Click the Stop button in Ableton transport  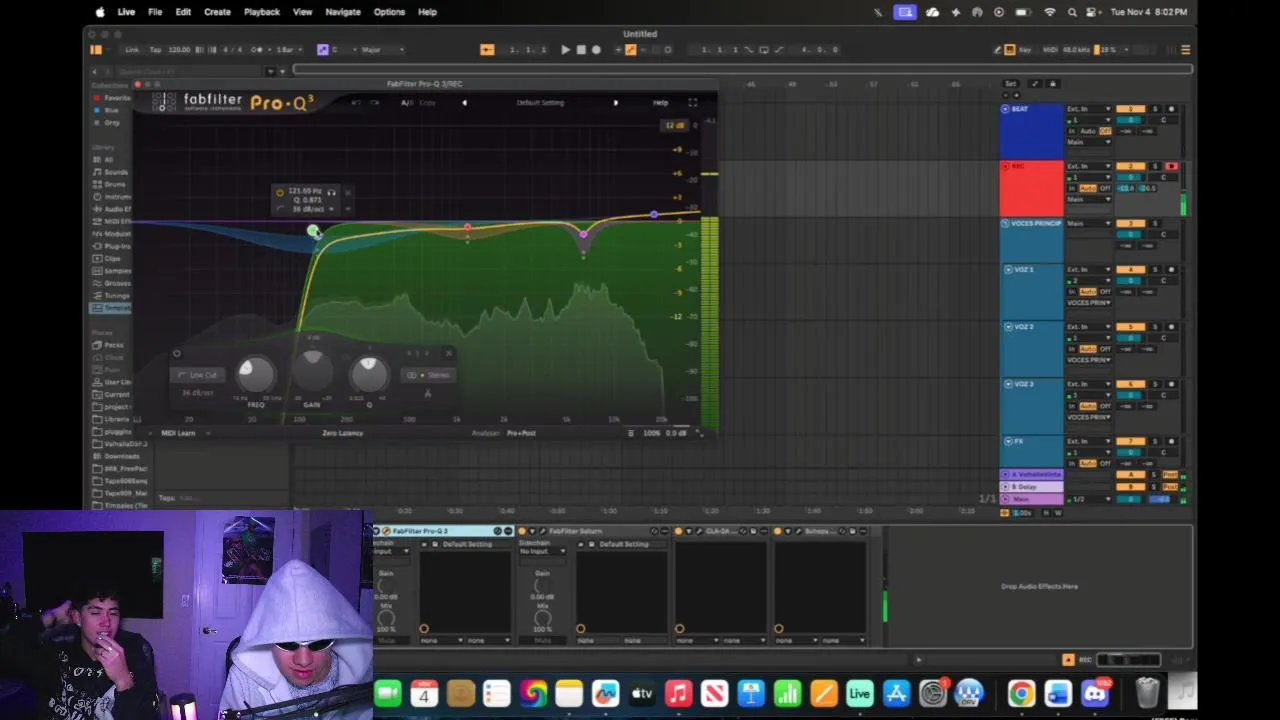581,50
